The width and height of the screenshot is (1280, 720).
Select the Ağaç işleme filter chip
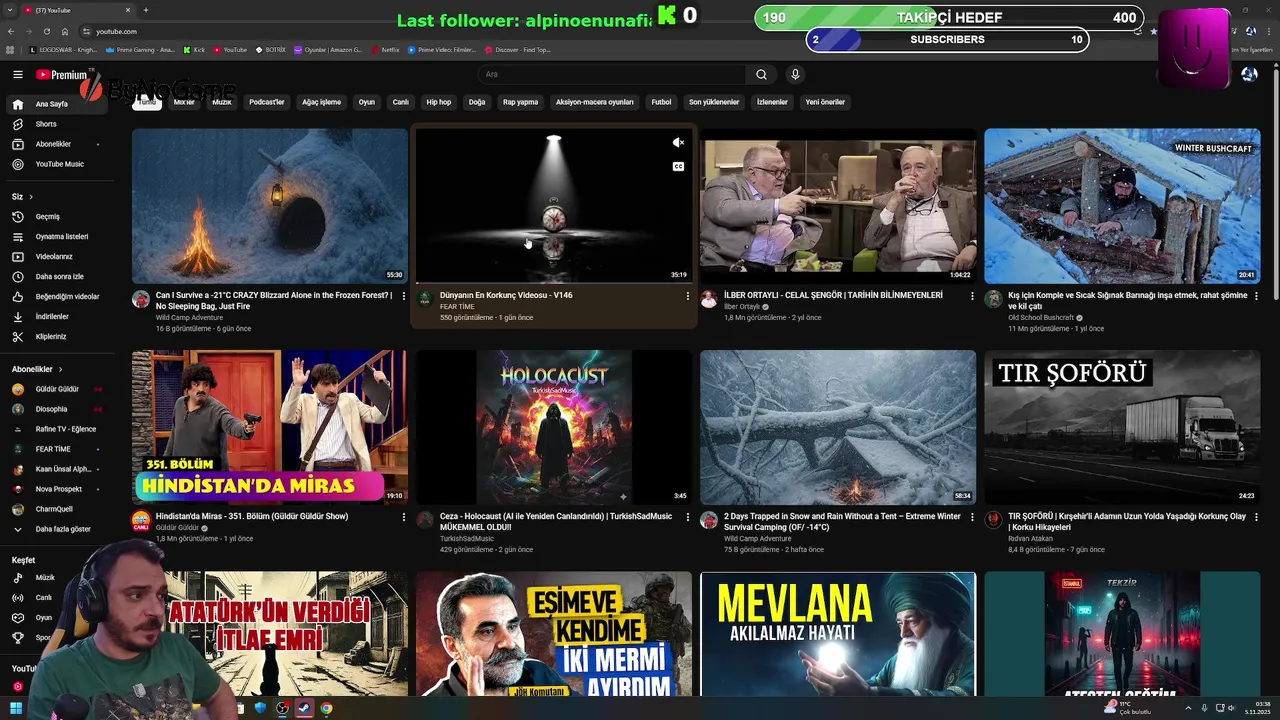click(x=322, y=102)
